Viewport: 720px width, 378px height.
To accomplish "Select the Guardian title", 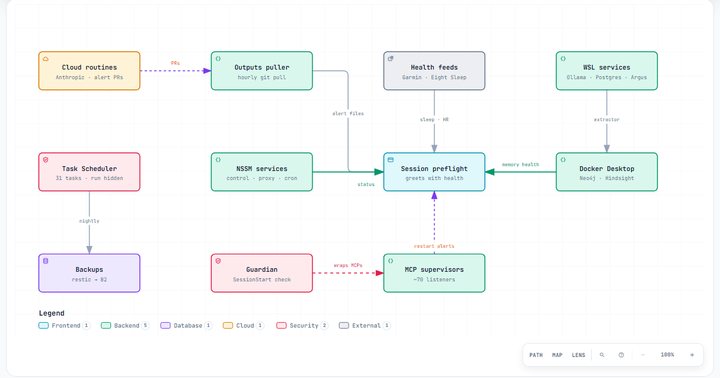I will point(262,270).
